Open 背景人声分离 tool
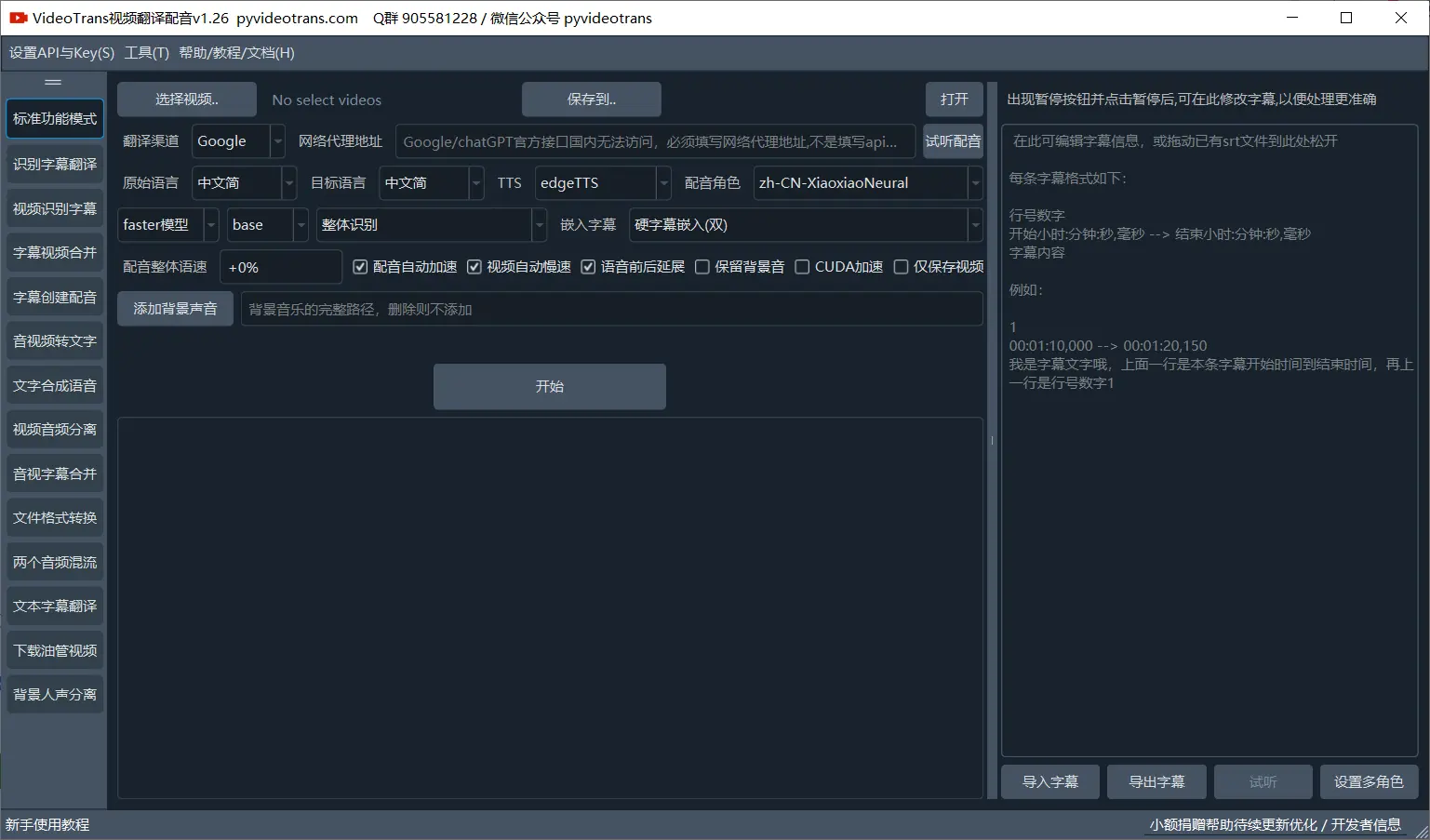 pos(55,694)
